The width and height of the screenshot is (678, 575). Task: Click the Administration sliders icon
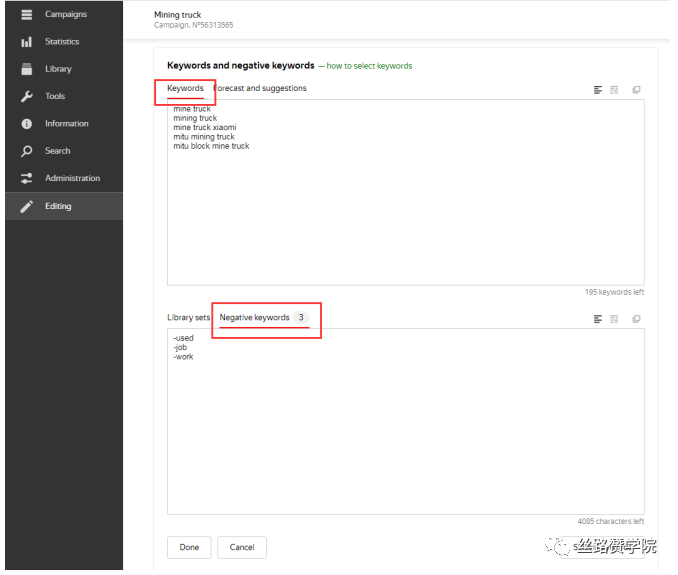(x=26, y=178)
